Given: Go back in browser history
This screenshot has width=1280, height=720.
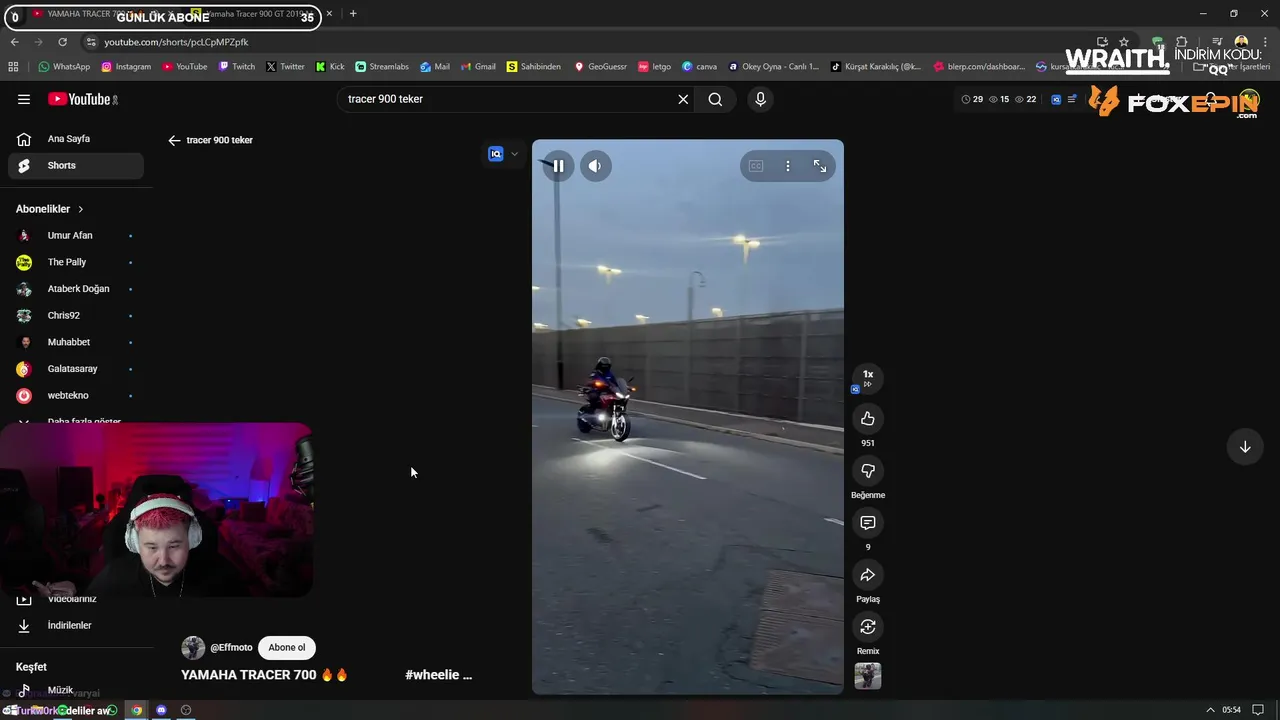Looking at the screenshot, I should (x=14, y=42).
